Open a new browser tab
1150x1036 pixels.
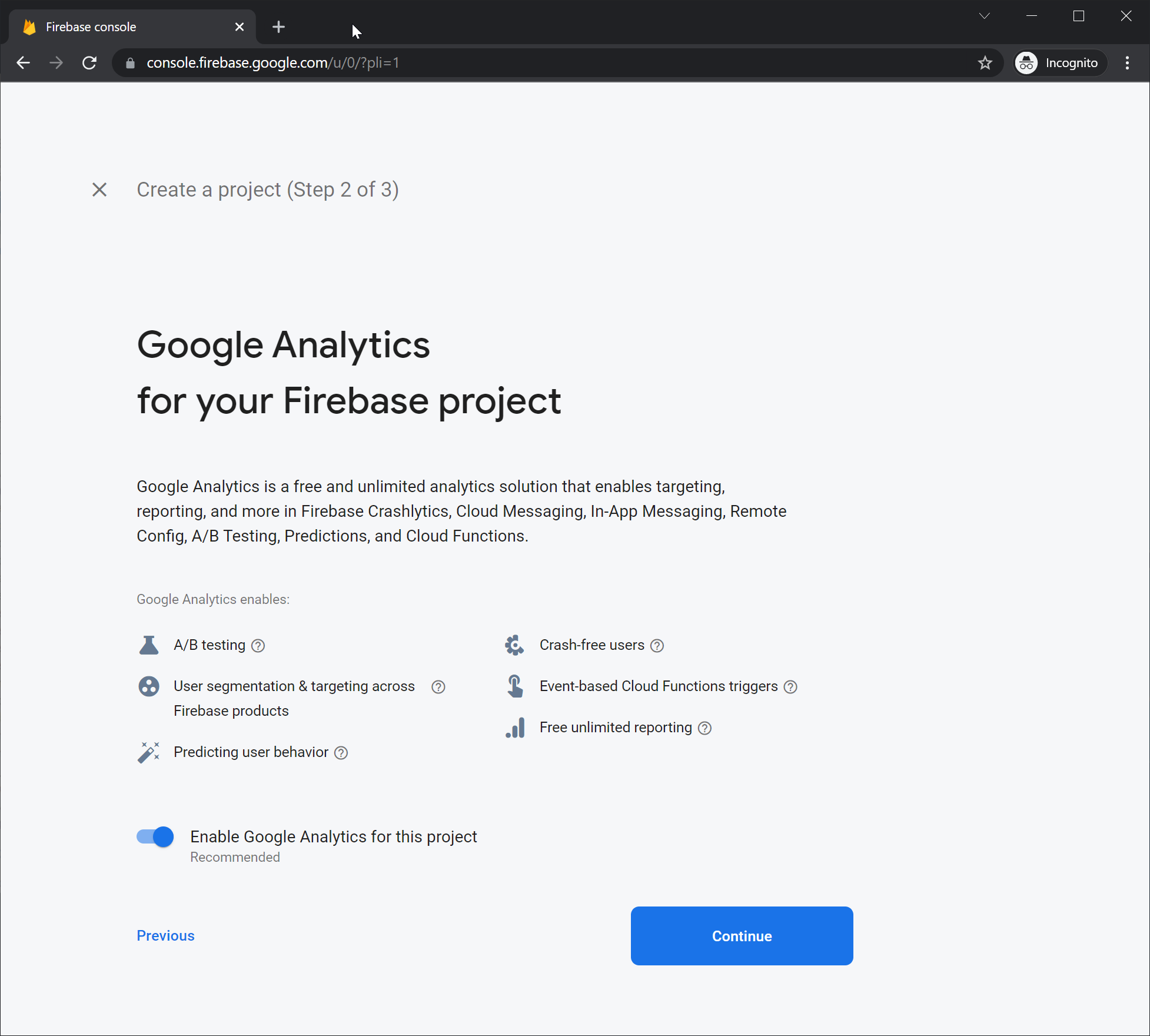pyautogui.click(x=279, y=27)
